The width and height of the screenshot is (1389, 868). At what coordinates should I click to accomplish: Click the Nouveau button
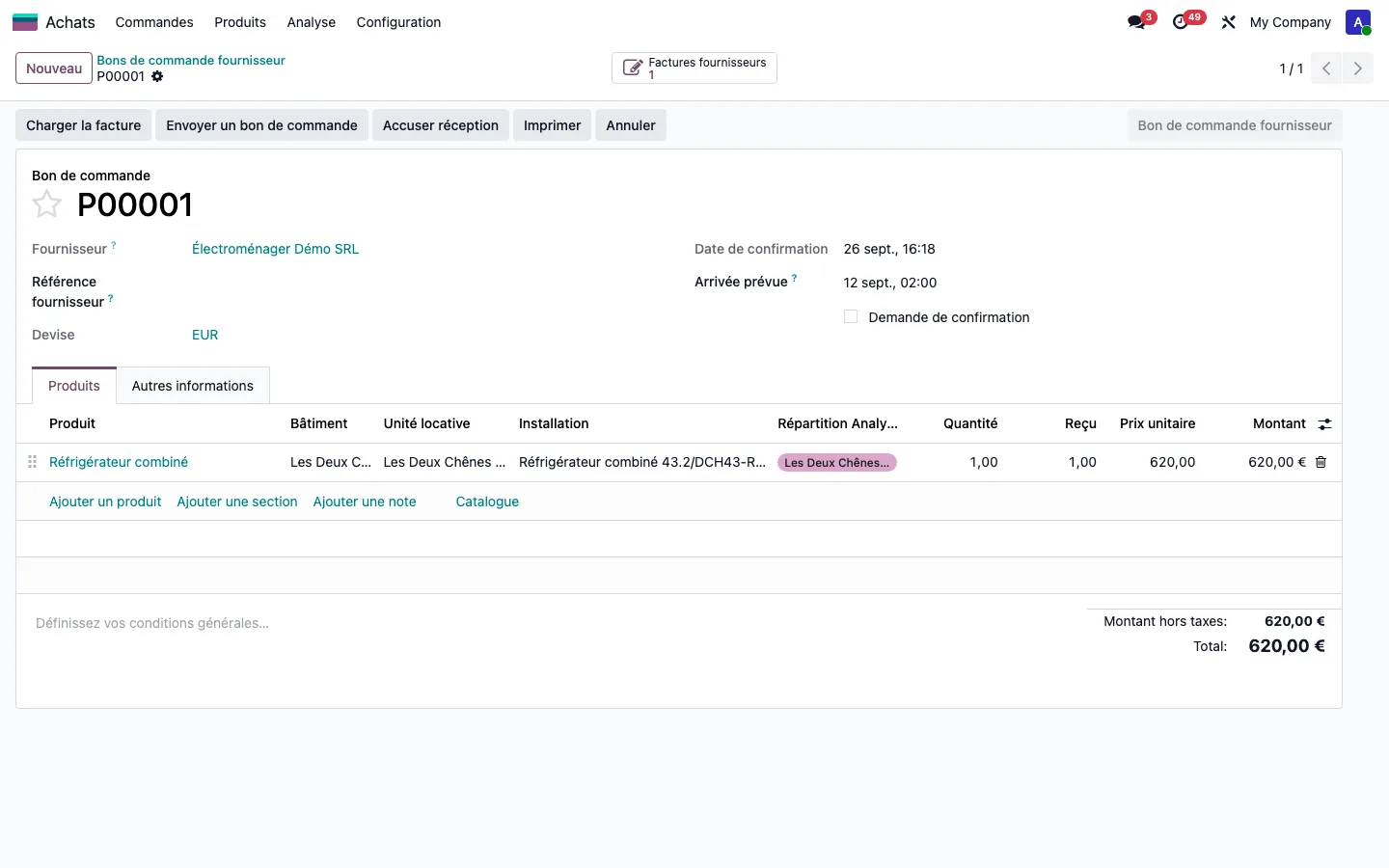[54, 68]
